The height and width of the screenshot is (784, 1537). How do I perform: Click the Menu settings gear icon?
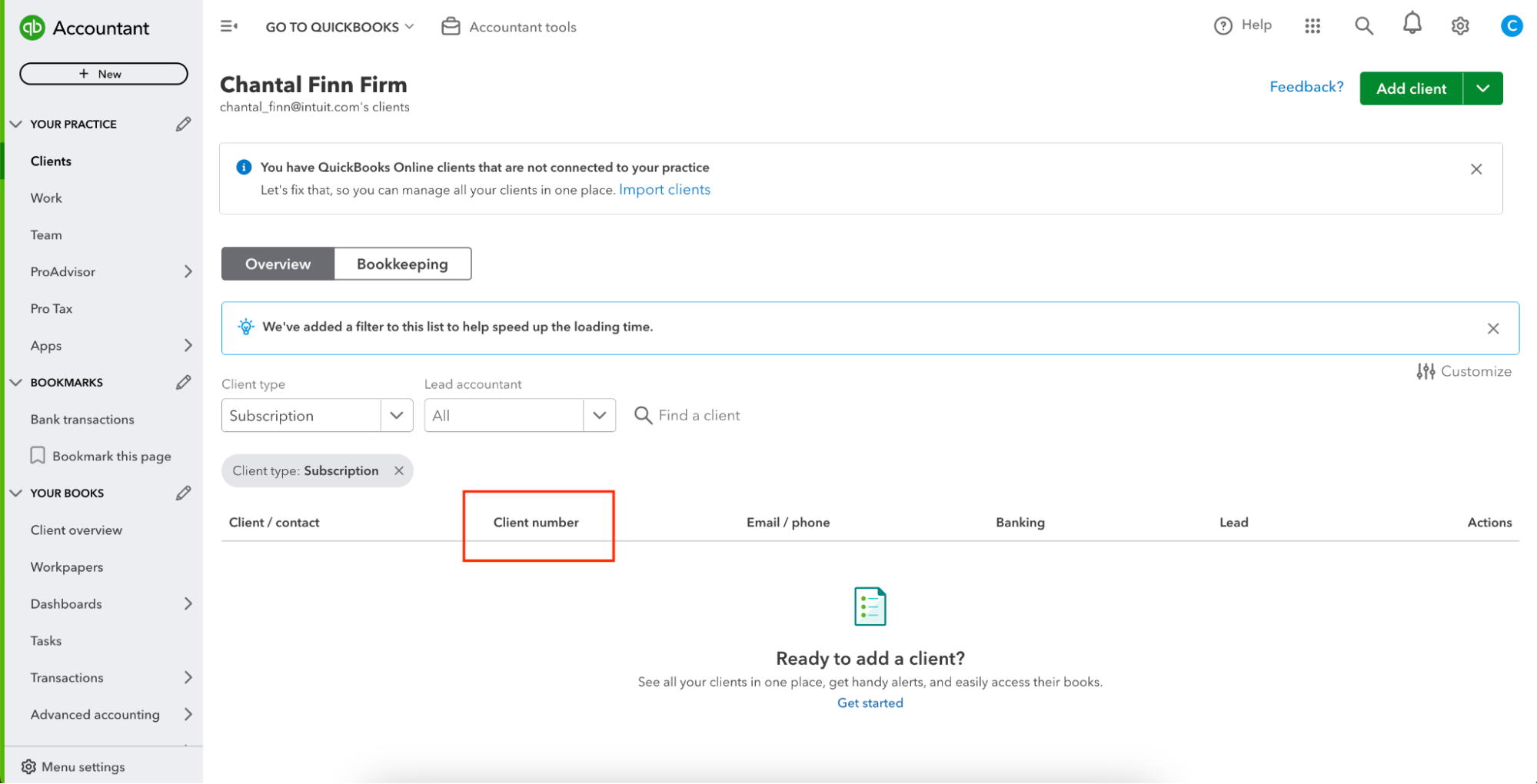28,766
